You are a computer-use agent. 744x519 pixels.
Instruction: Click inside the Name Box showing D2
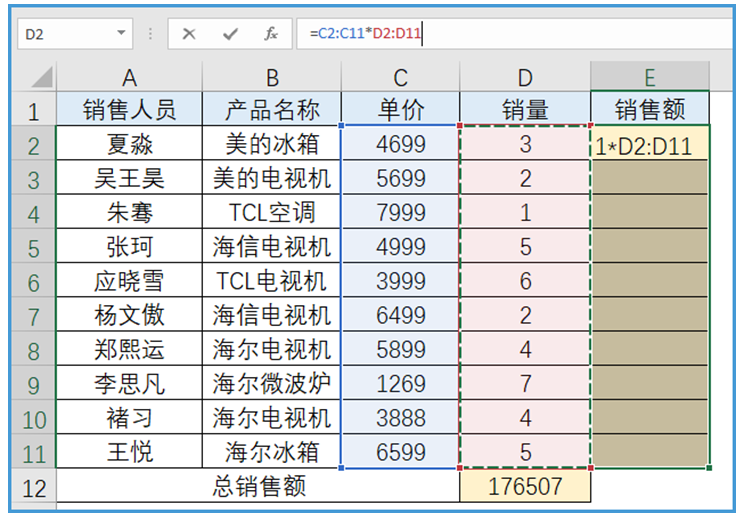coord(65,34)
